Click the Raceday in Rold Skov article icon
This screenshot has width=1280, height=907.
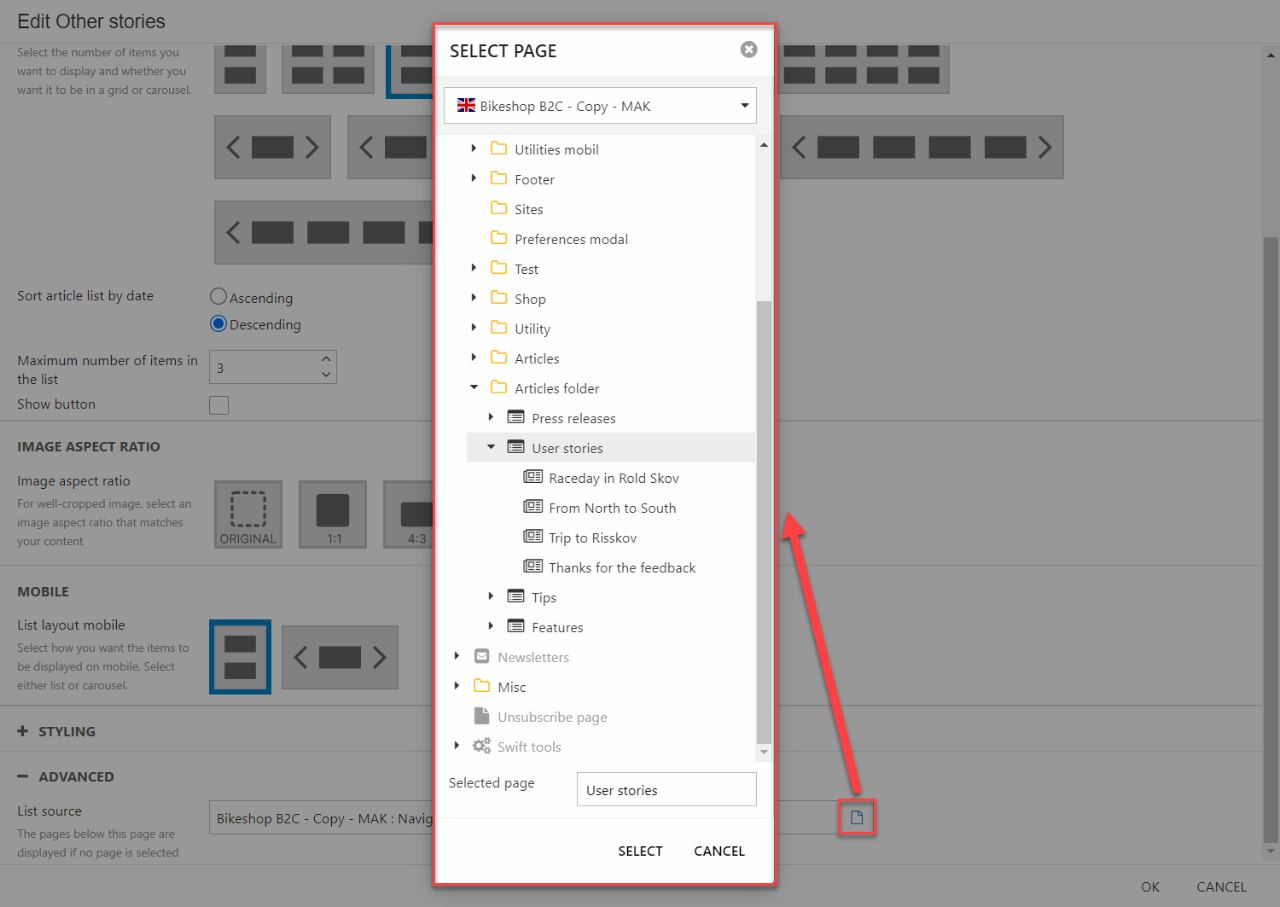[x=533, y=478]
